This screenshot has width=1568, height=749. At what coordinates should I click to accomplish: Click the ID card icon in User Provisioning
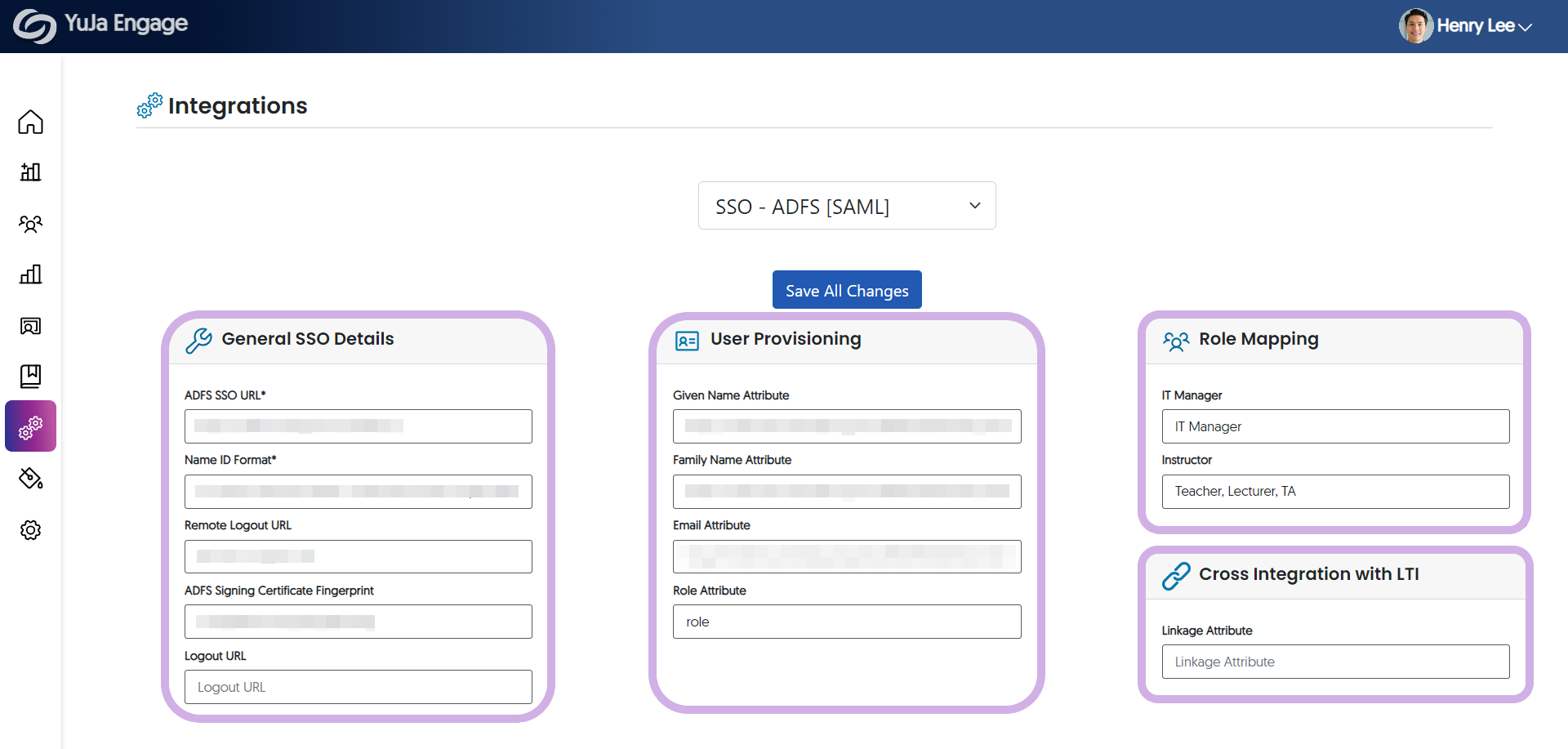coord(687,341)
